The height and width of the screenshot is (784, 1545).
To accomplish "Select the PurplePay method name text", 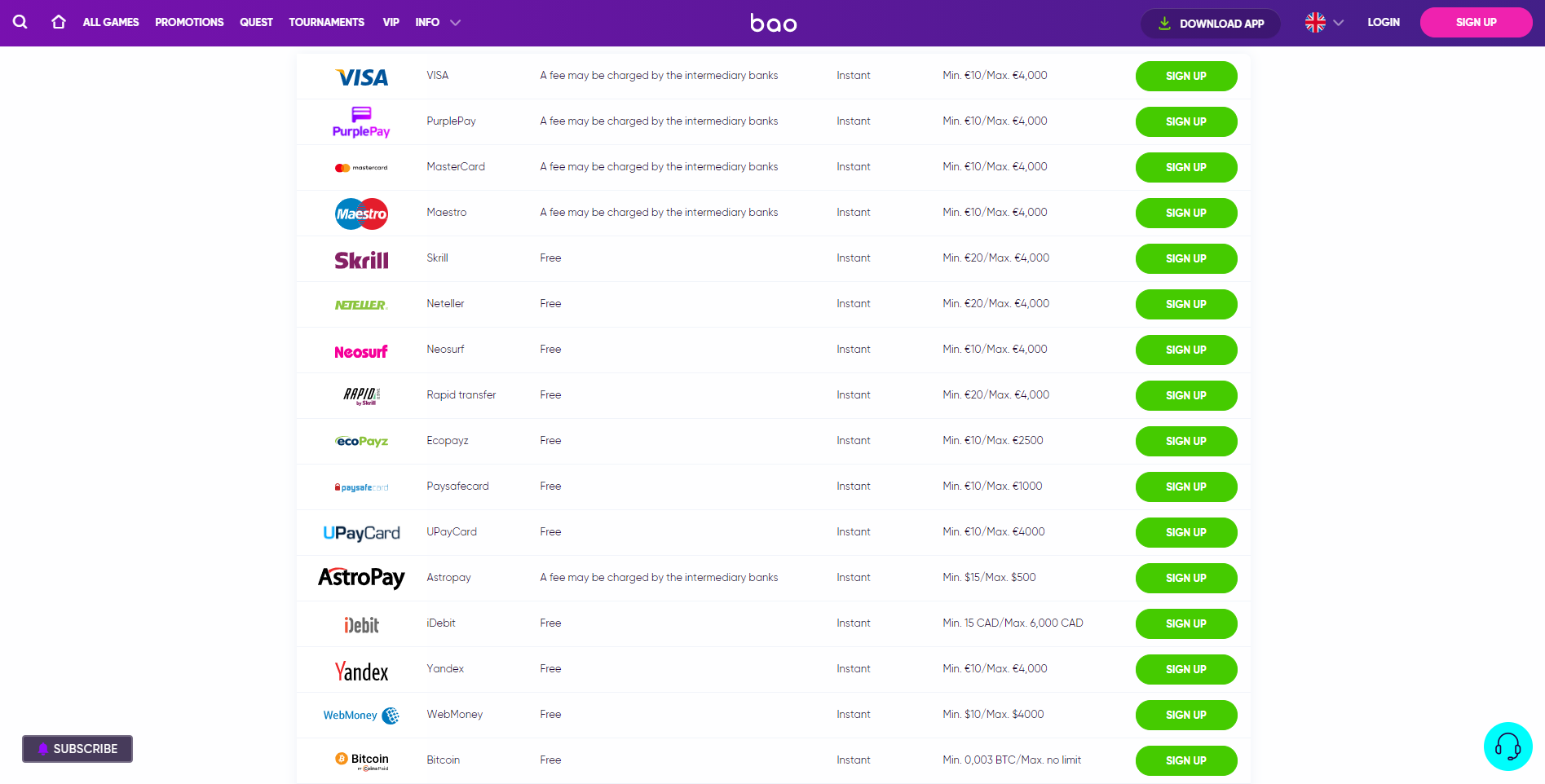I will (x=451, y=121).
